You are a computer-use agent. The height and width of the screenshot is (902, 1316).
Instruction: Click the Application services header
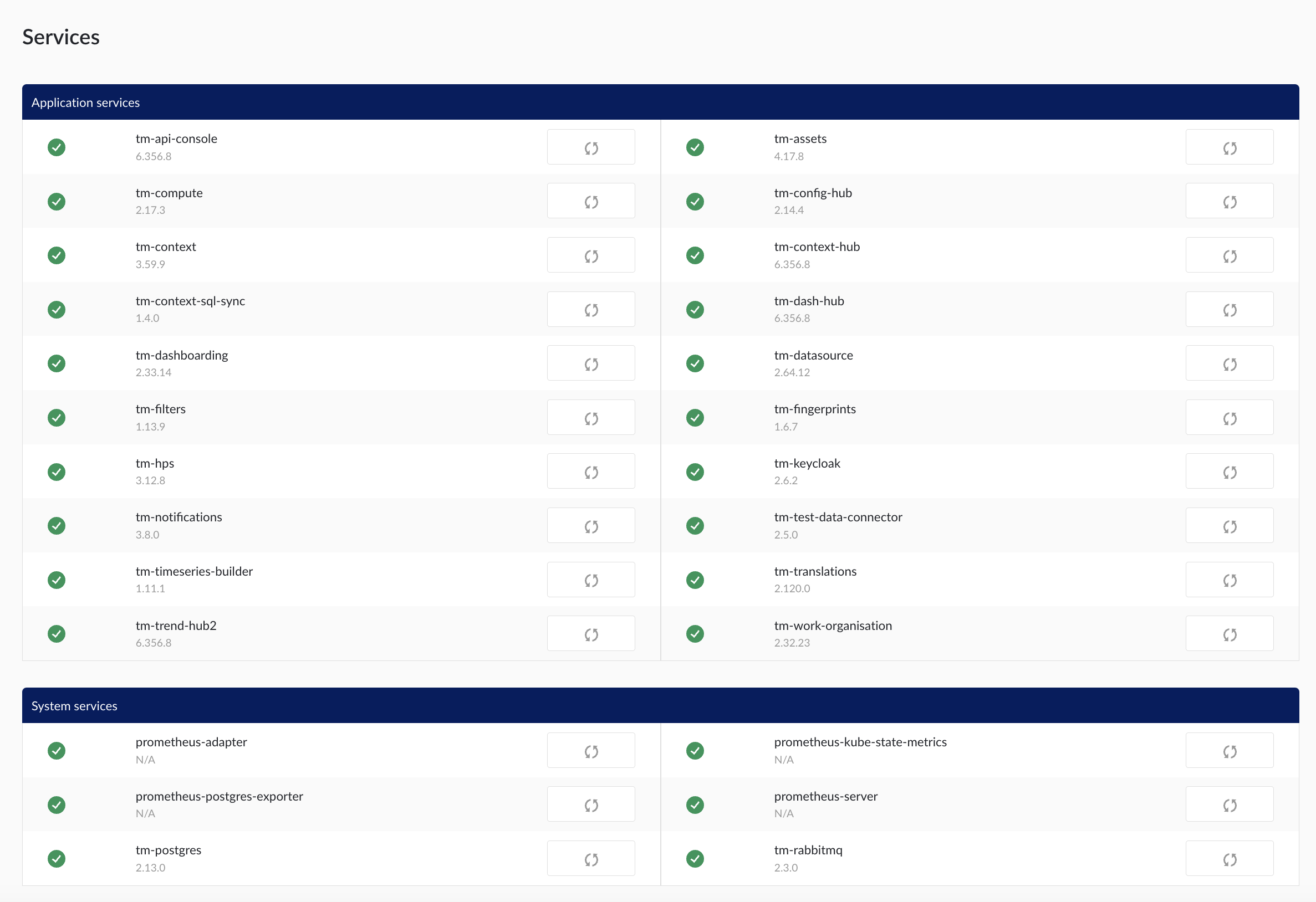click(x=85, y=102)
